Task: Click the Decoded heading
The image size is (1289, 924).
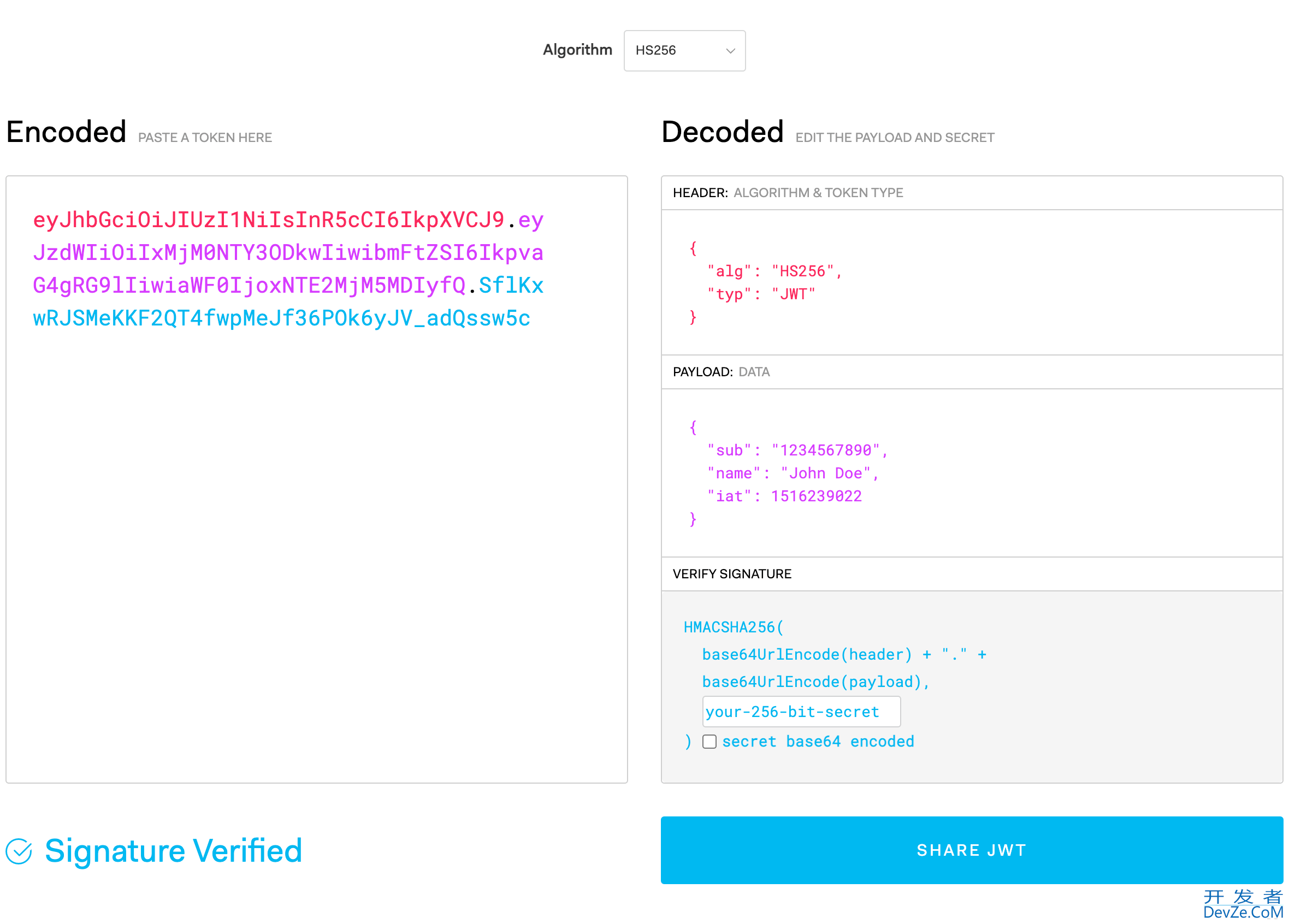Action: coord(723,132)
